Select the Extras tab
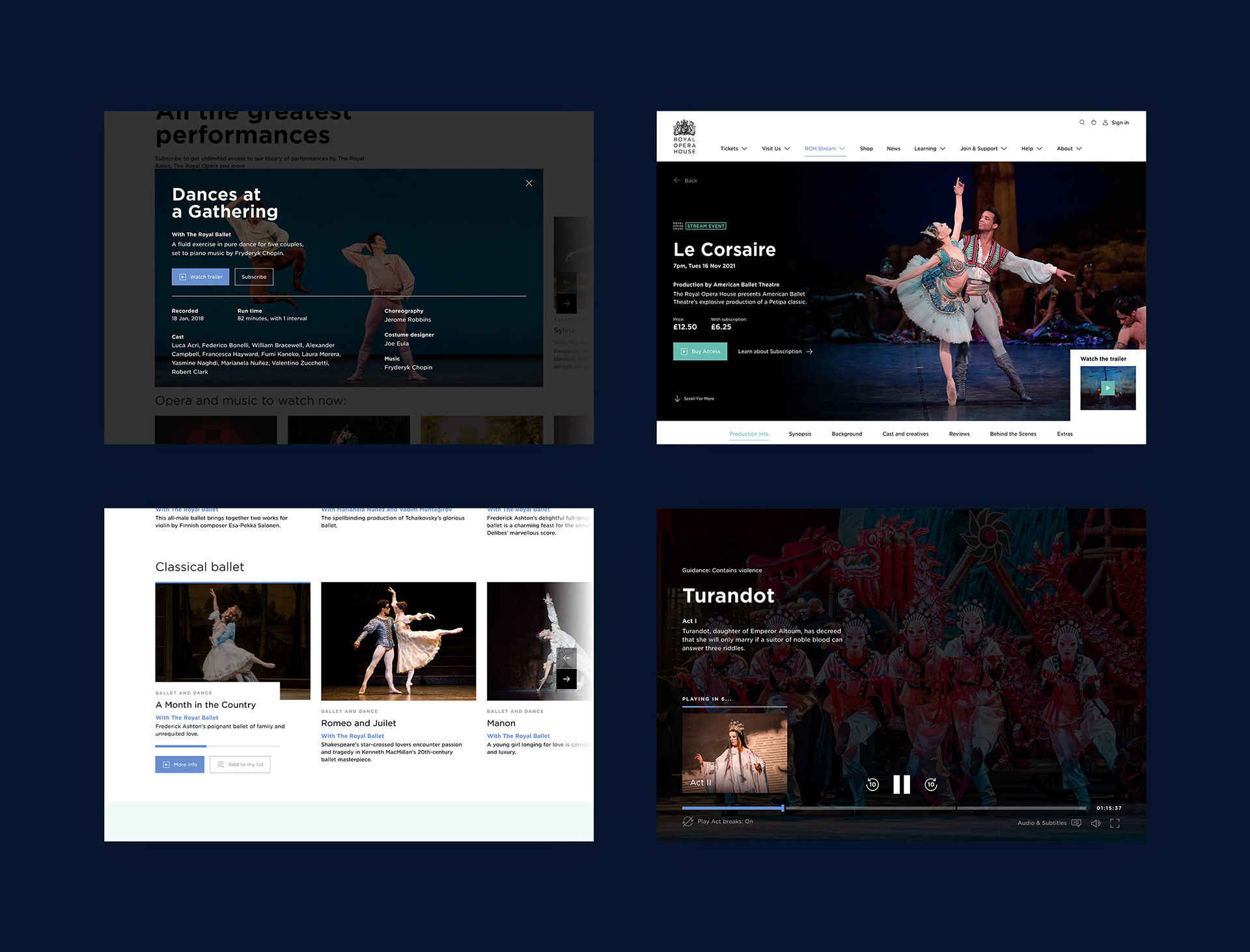Viewport: 1250px width, 952px height. click(x=1065, y=434)
